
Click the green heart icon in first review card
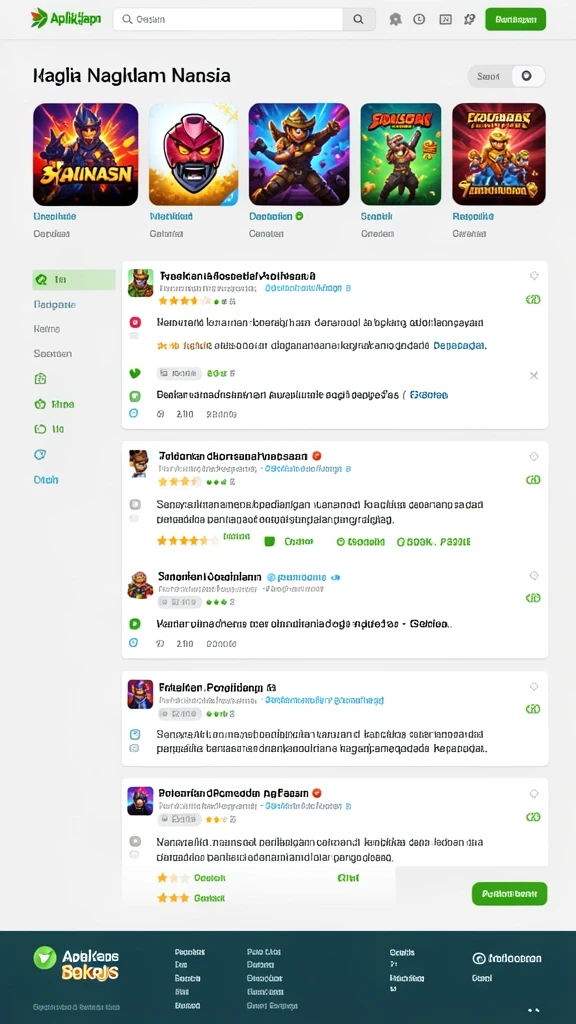pos(135,374)
